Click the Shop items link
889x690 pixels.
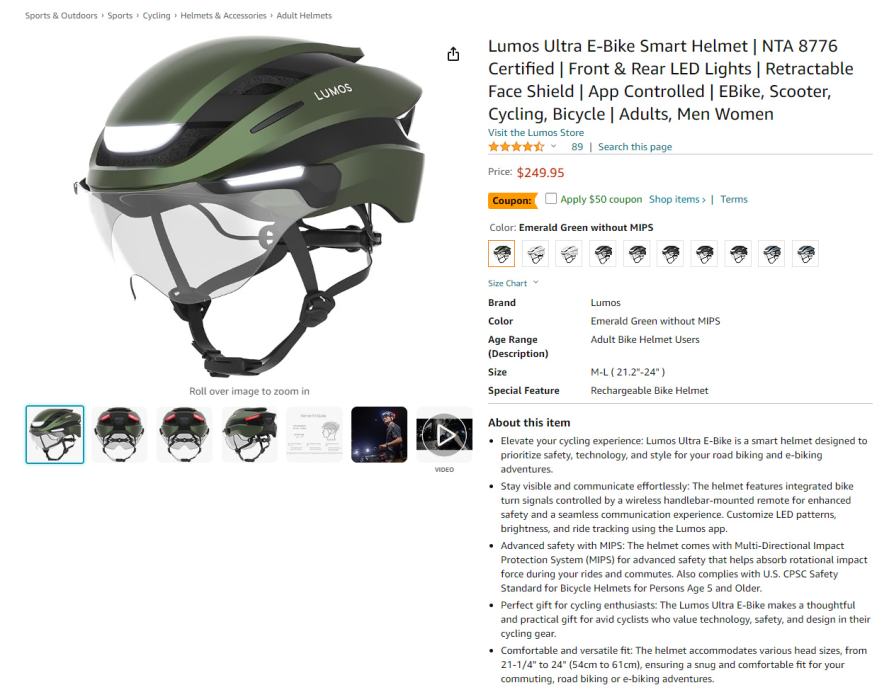click(677, 199)
